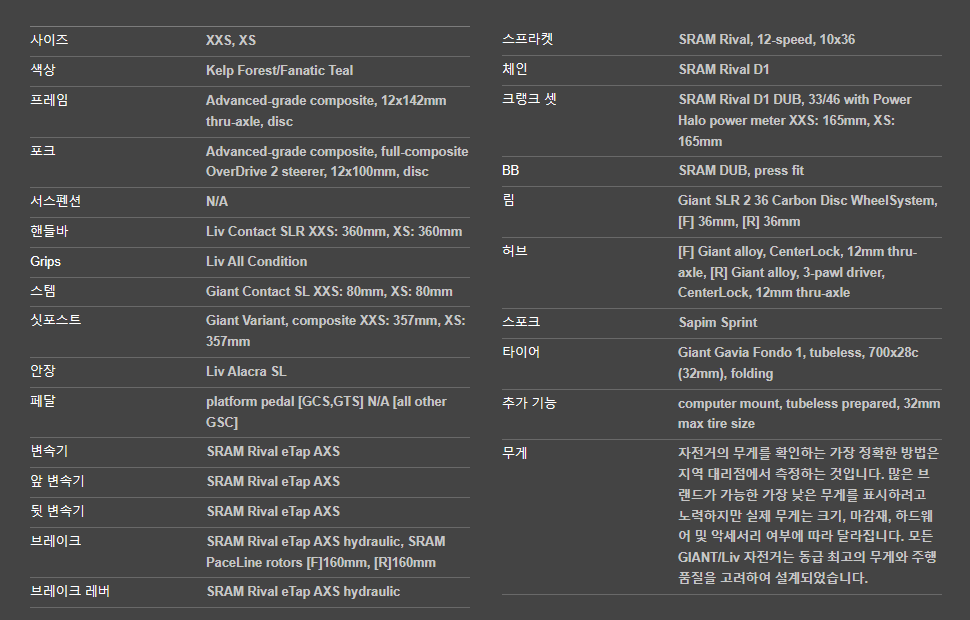Click the 프레임 spec label
Image resolution: width=970 pixels, height=620 pixels.
pyautogui.click(x=49, y=100)
